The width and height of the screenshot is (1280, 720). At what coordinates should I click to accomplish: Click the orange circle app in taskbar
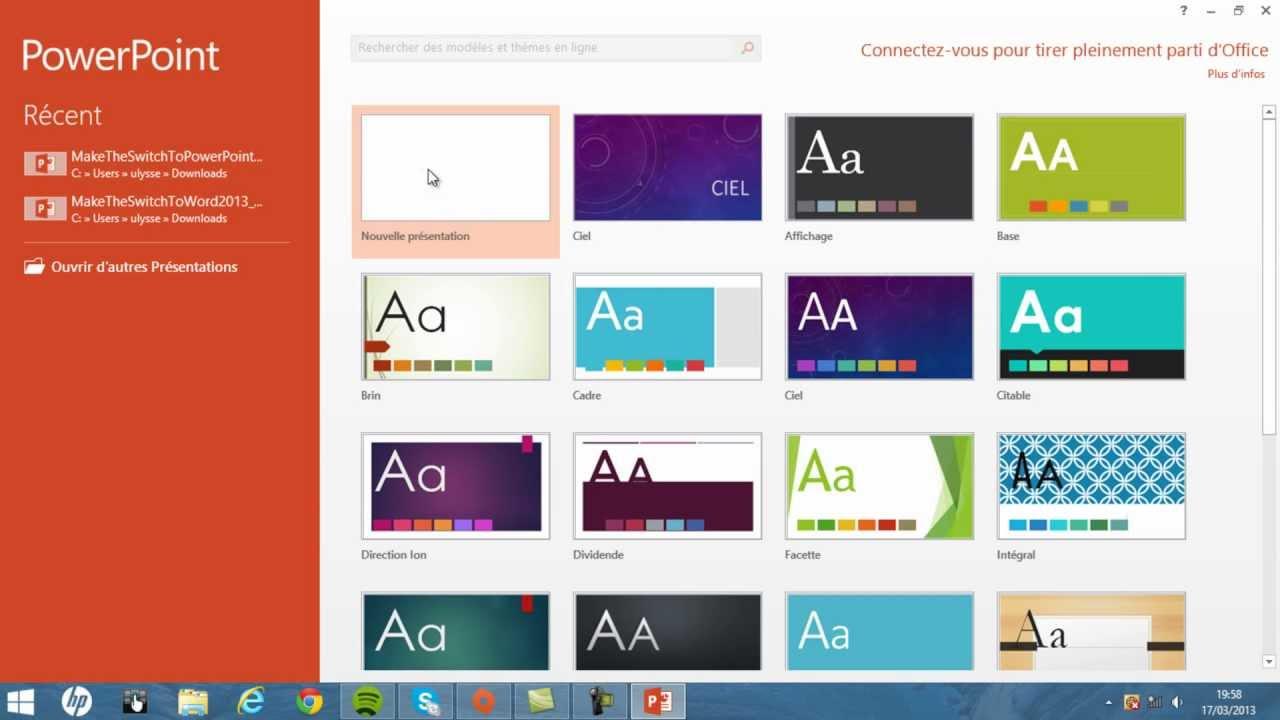click(x=484, y=701)
